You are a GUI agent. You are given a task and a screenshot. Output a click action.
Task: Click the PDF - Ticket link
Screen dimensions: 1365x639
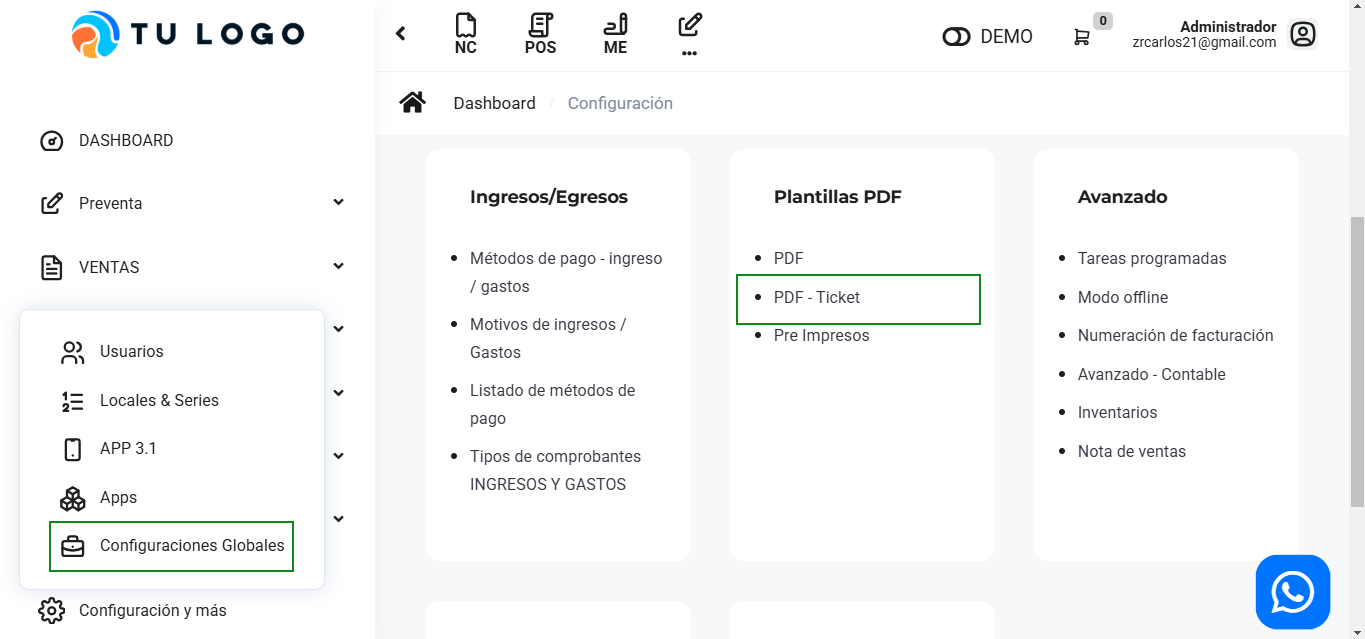(817, 298)
